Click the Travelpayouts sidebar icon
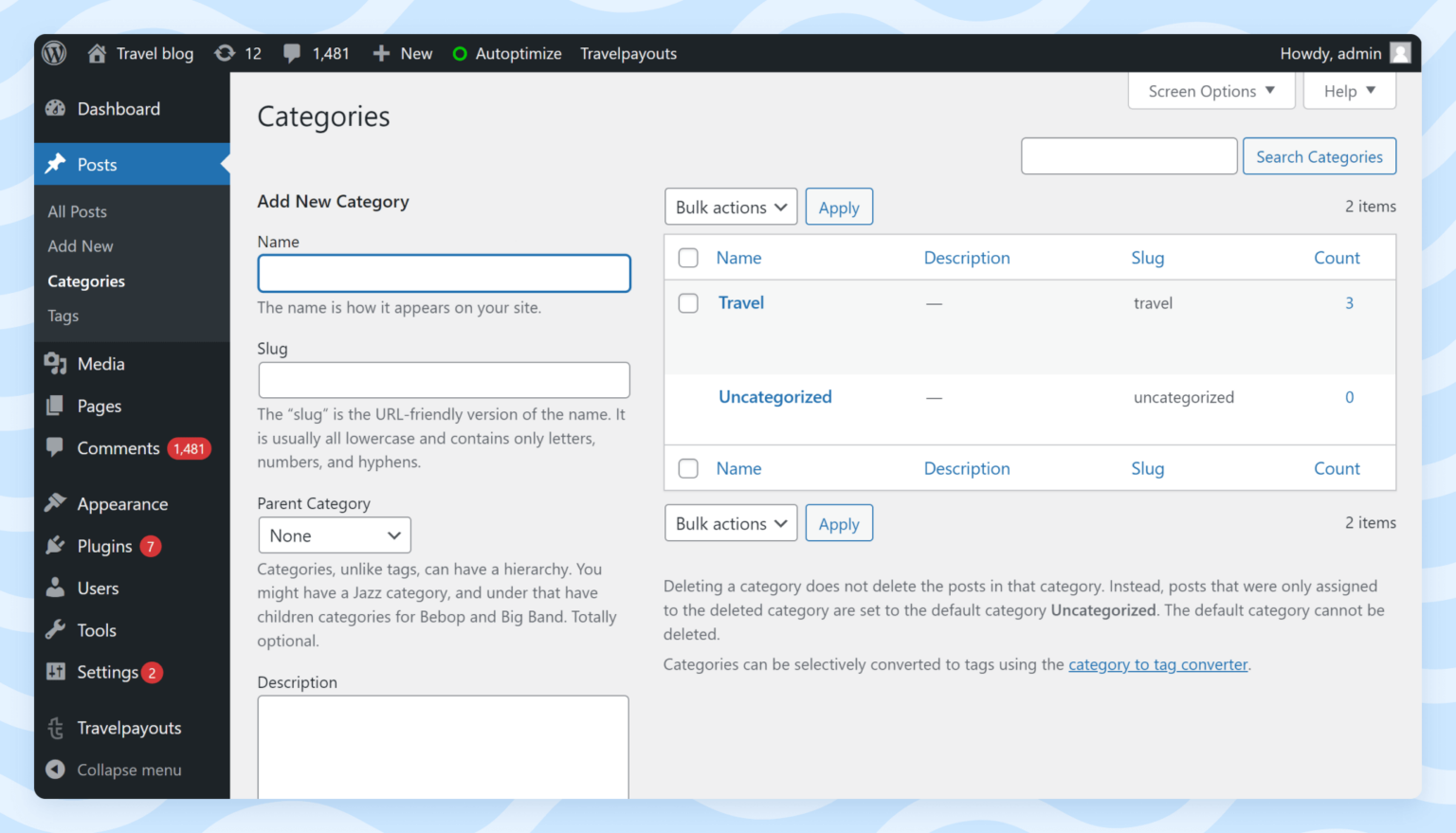 click(56, 728)
